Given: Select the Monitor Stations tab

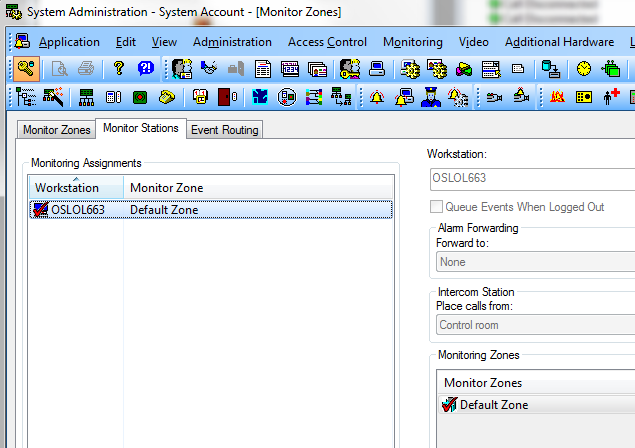Looking at the screenshot, I should (x=141, y=128).
